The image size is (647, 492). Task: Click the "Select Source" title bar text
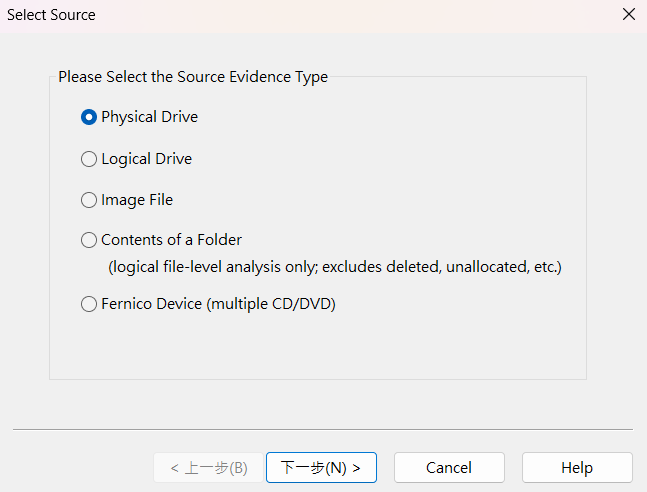click(x=52, y=15)
